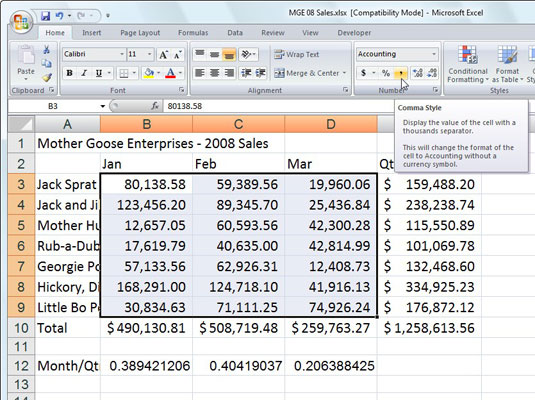This screenshot has height=400, width=535.
Task: Expand the Accounting number format dropdown
Action: click(x=434, y=54)
